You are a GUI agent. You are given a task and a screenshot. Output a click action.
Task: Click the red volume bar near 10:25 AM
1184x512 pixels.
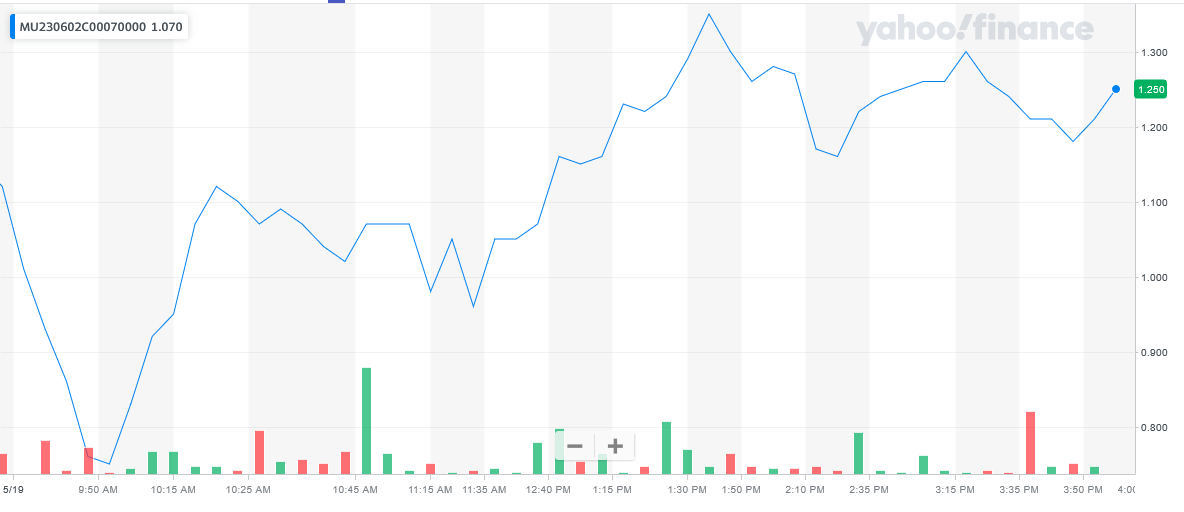pos(259,452)
